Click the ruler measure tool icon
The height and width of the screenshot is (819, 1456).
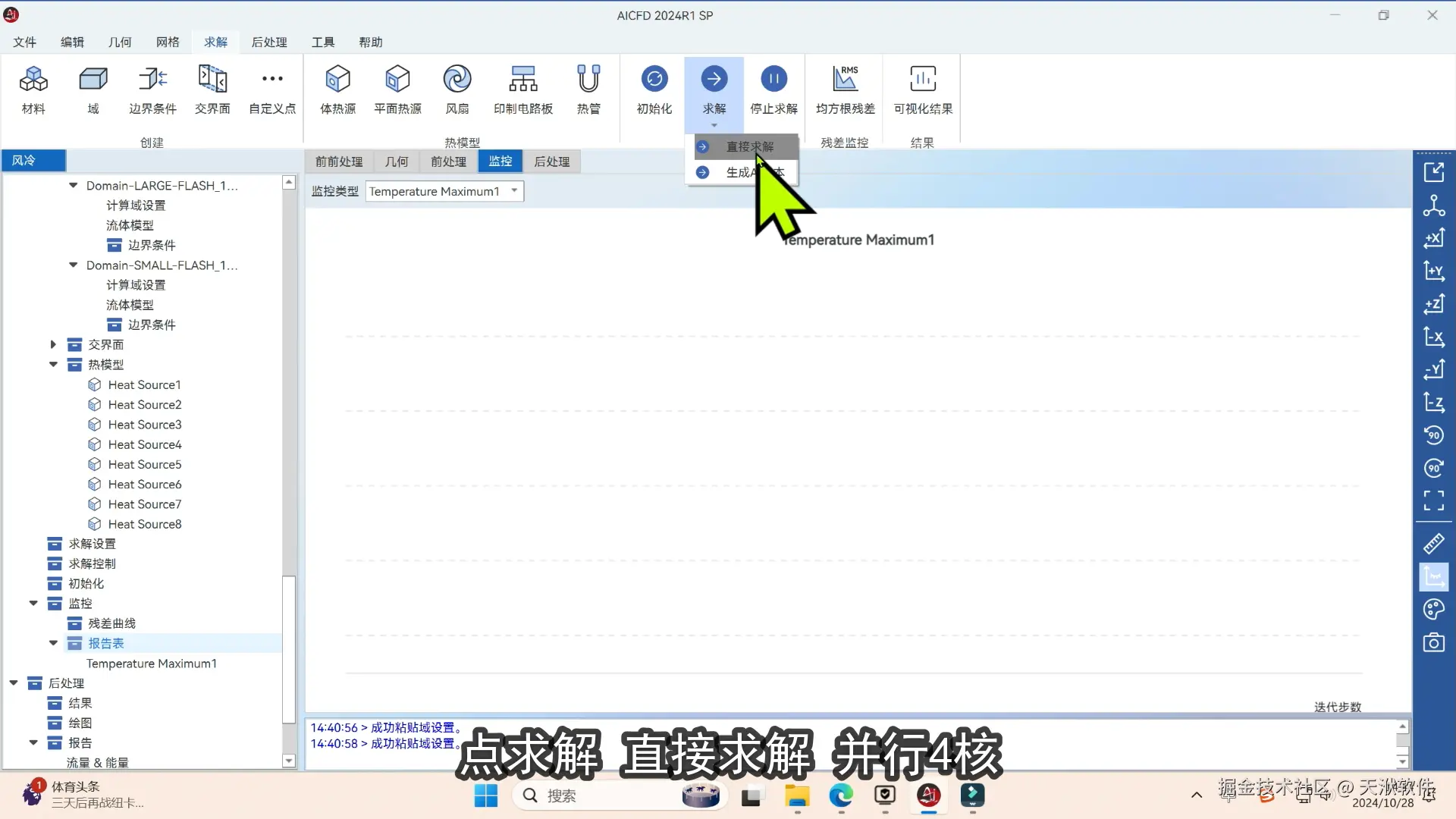(x=1433, y=544)
